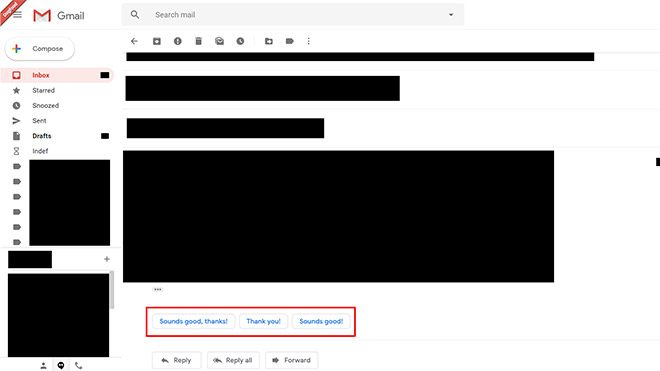Compose a new email

pos(40,49)
